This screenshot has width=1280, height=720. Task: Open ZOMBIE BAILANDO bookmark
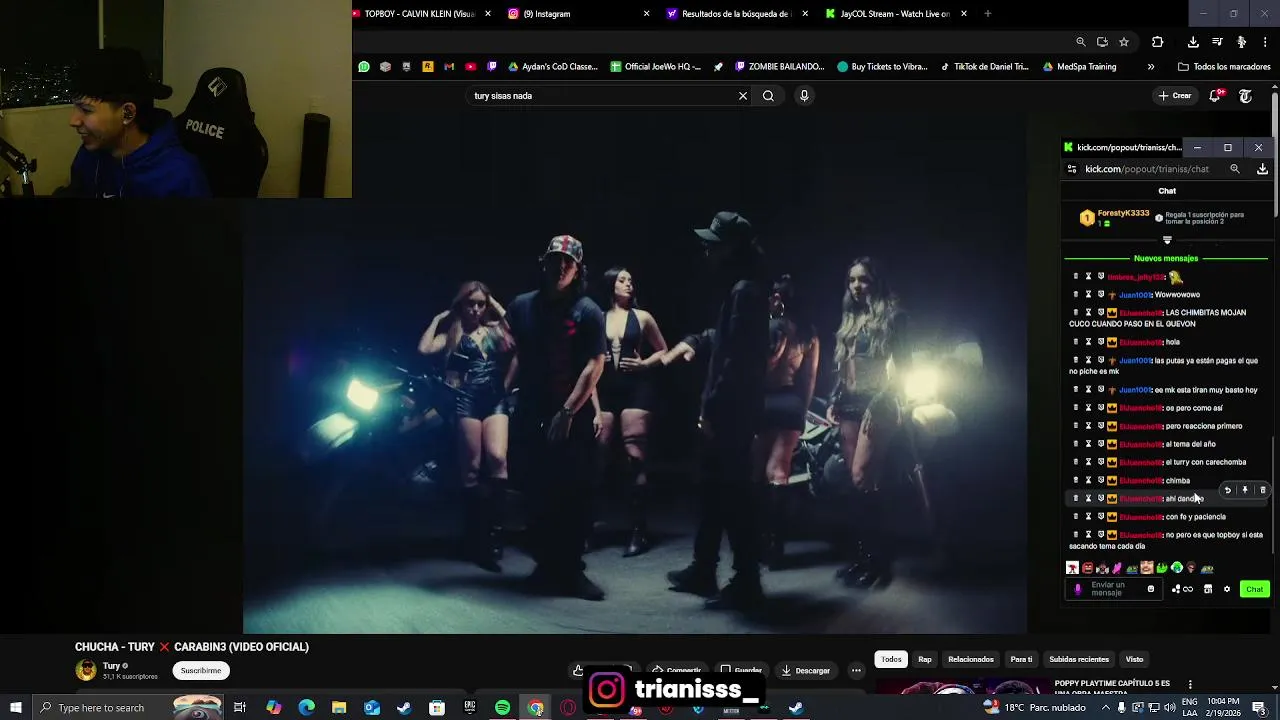pyautogui.click(x=779, y=67)
